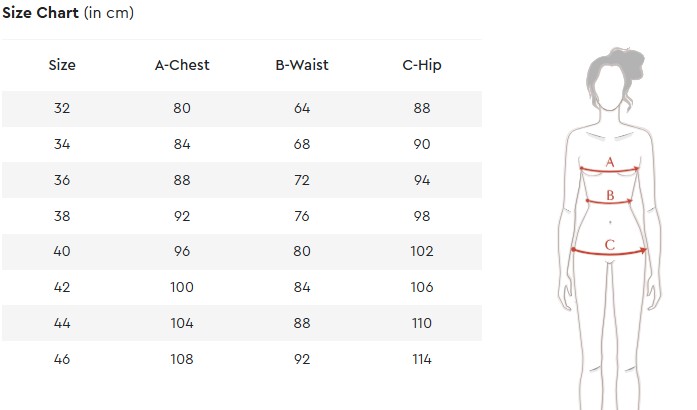
Task: Select the "C-Hip" column header
Action: pyautogui.click(x=422, y=66)
